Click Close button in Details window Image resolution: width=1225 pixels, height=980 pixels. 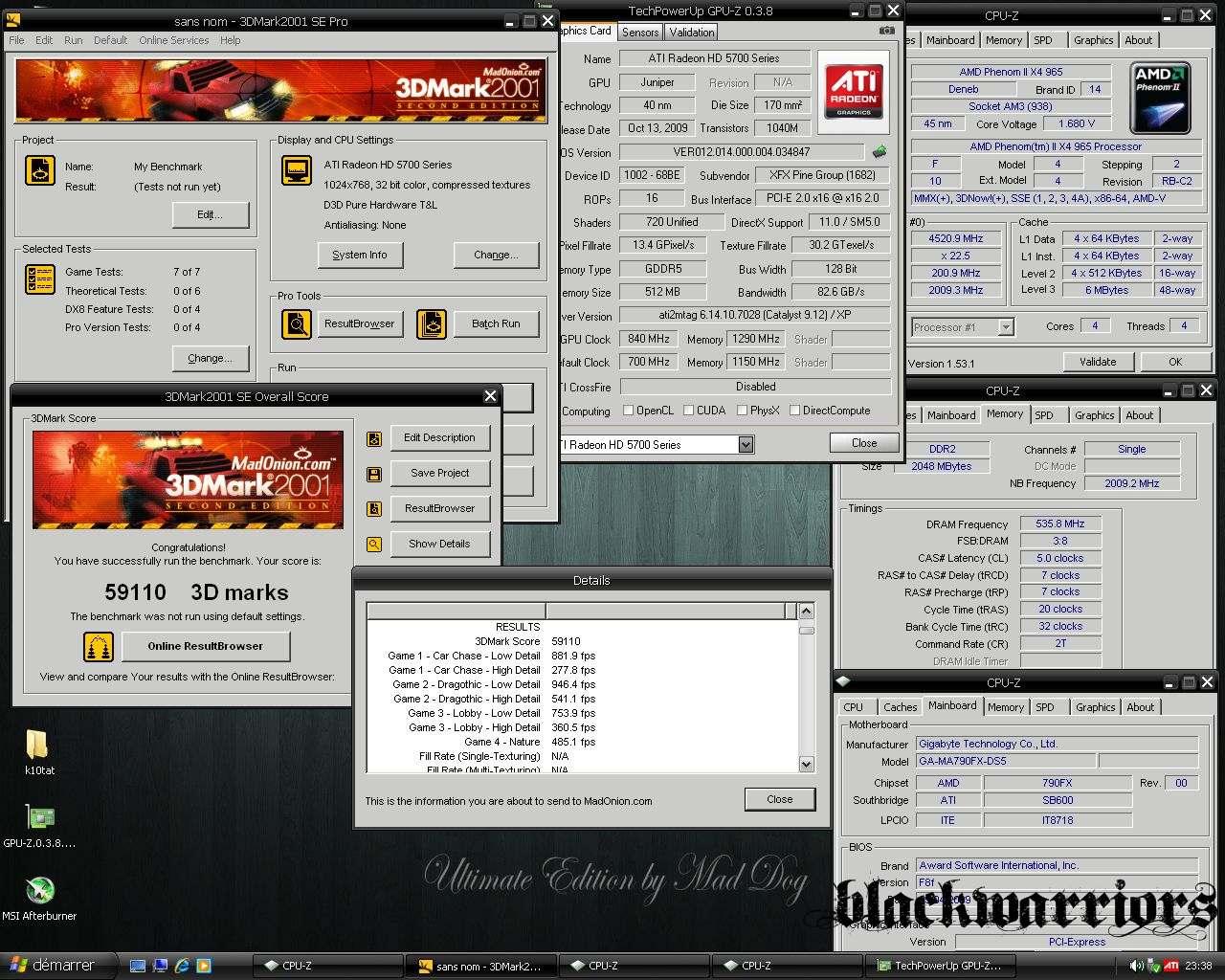(x=779, y=800)
